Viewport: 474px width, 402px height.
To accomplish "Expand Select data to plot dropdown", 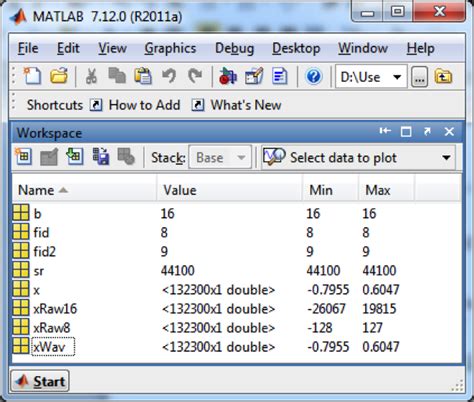I will (x=446, y=158).
